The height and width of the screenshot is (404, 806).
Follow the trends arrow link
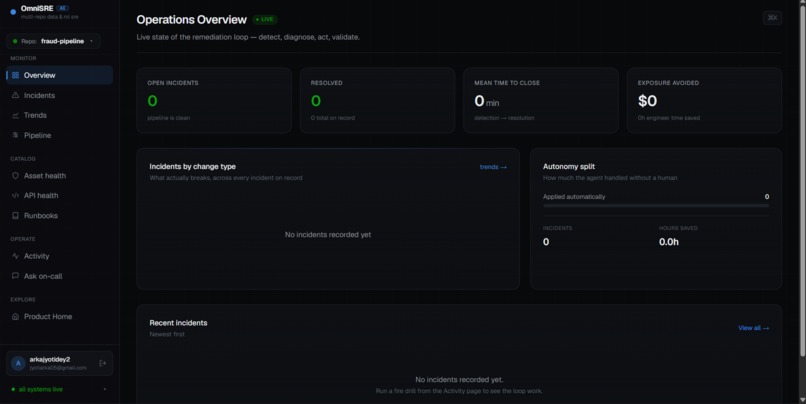tap(493, 167)
